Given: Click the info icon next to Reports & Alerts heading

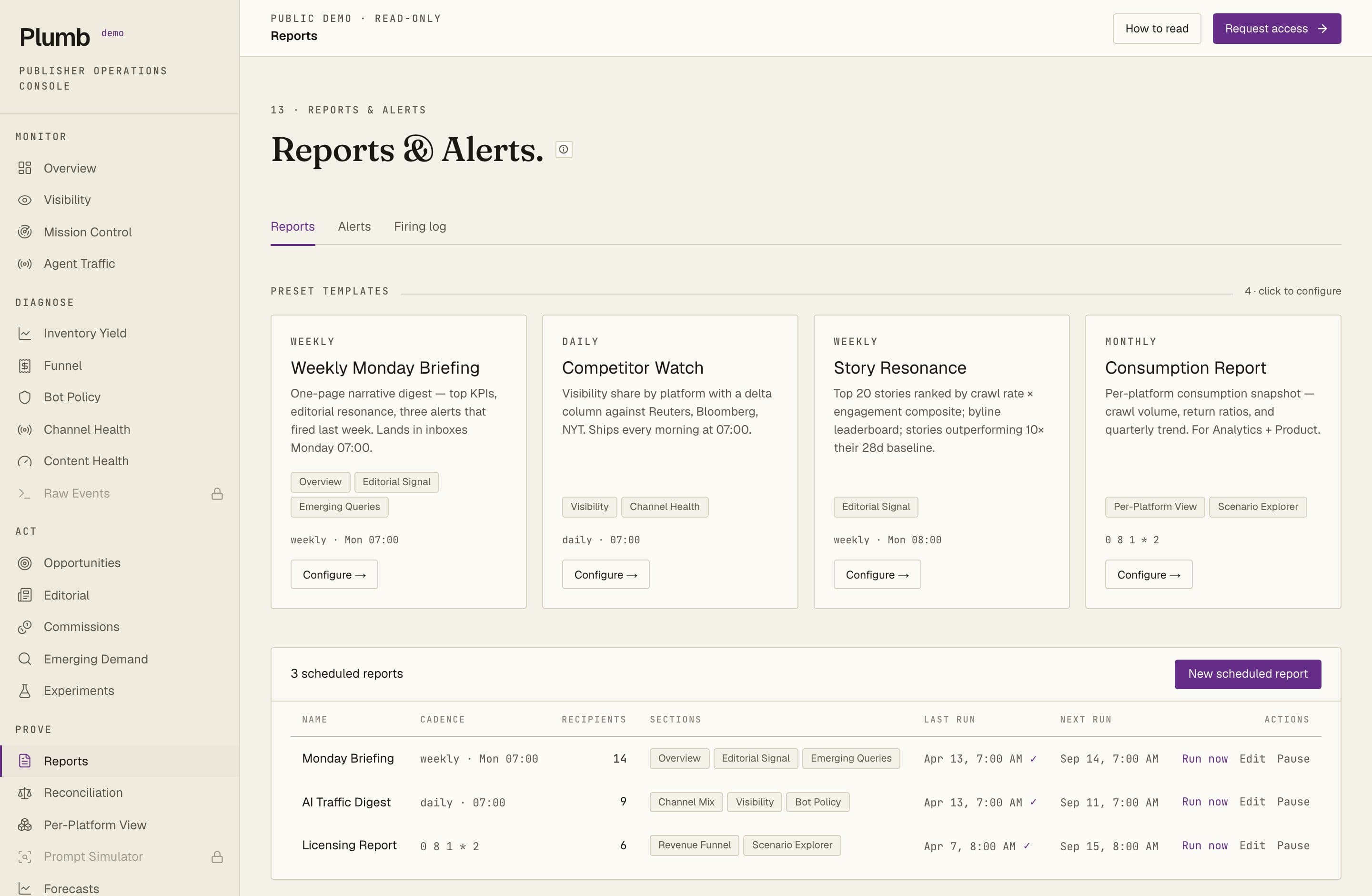Looking at the screenshot, I should pos(564,149).
